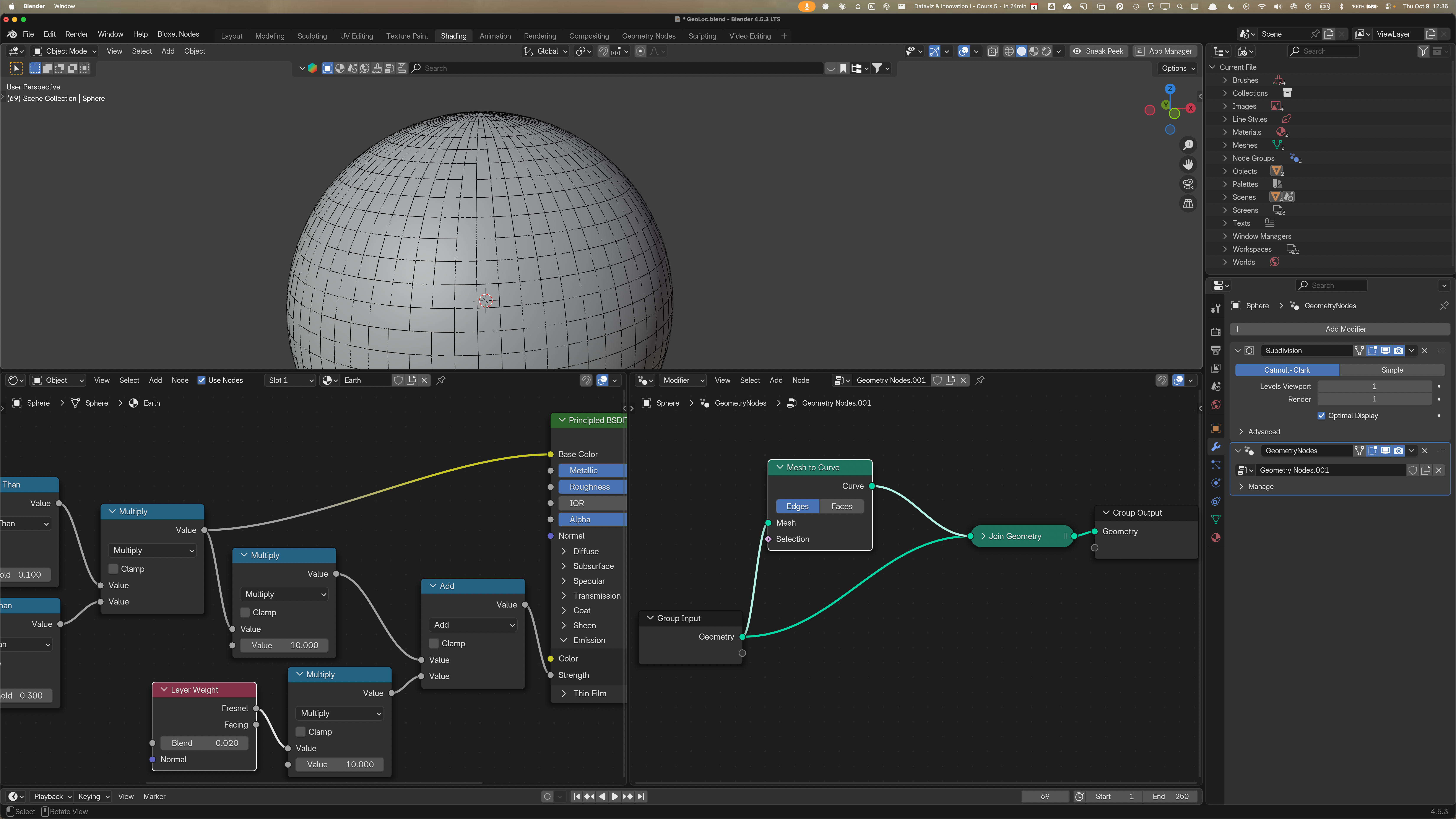Image resolution: width=1456 pixels, height=819 pixels.
Task: Toggle Subdivision modifier render camera visibility
Action: point(1398,350)
